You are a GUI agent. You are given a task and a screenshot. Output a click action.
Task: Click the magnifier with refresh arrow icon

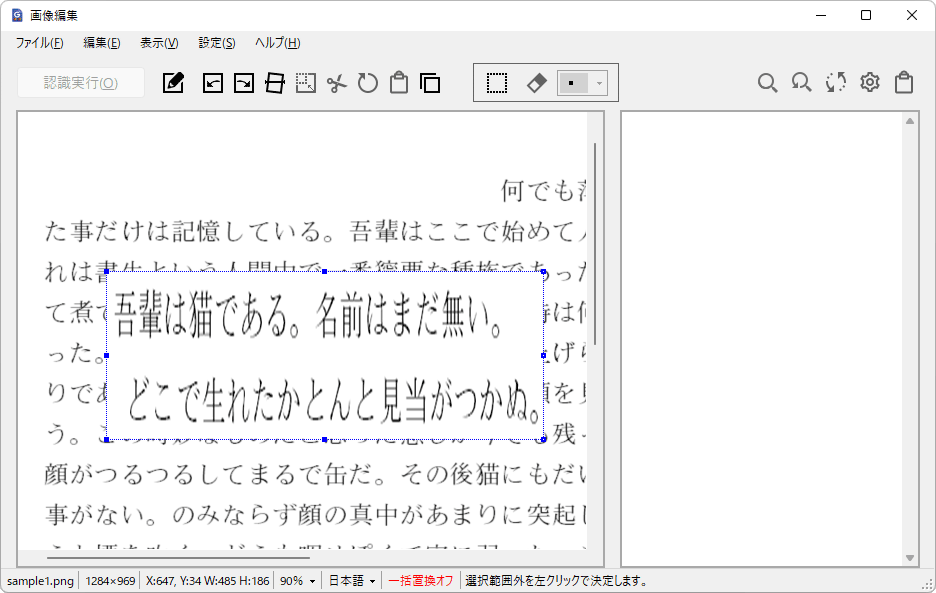click(x=801, y=82)
